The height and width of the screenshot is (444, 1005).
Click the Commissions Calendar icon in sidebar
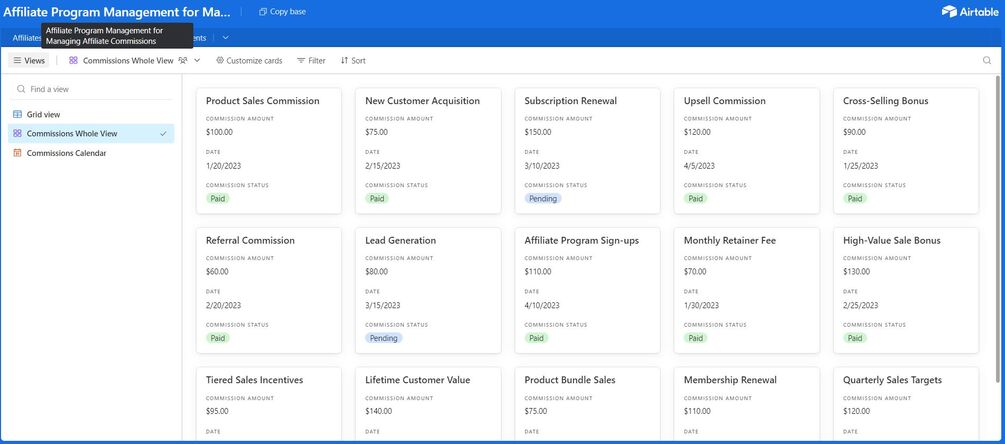(17, 153)
